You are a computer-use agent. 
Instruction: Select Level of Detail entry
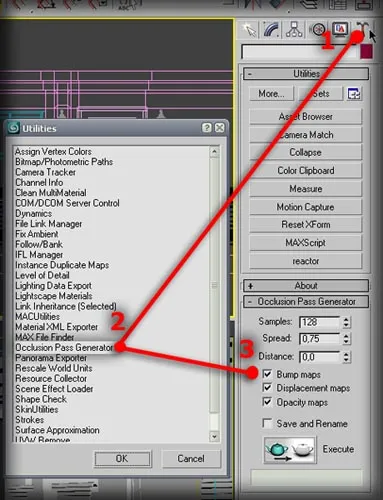point(42,276)
